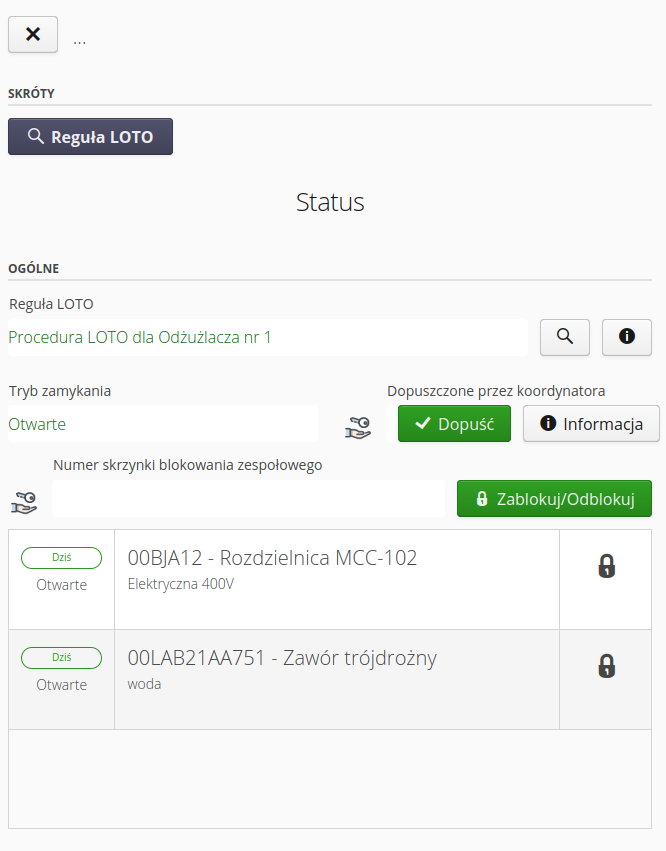Toggle padlock for 00LAB21AA751 Zawór trójdrożny
The width and height of the screenshot is (666, 851).
point(606,666)
